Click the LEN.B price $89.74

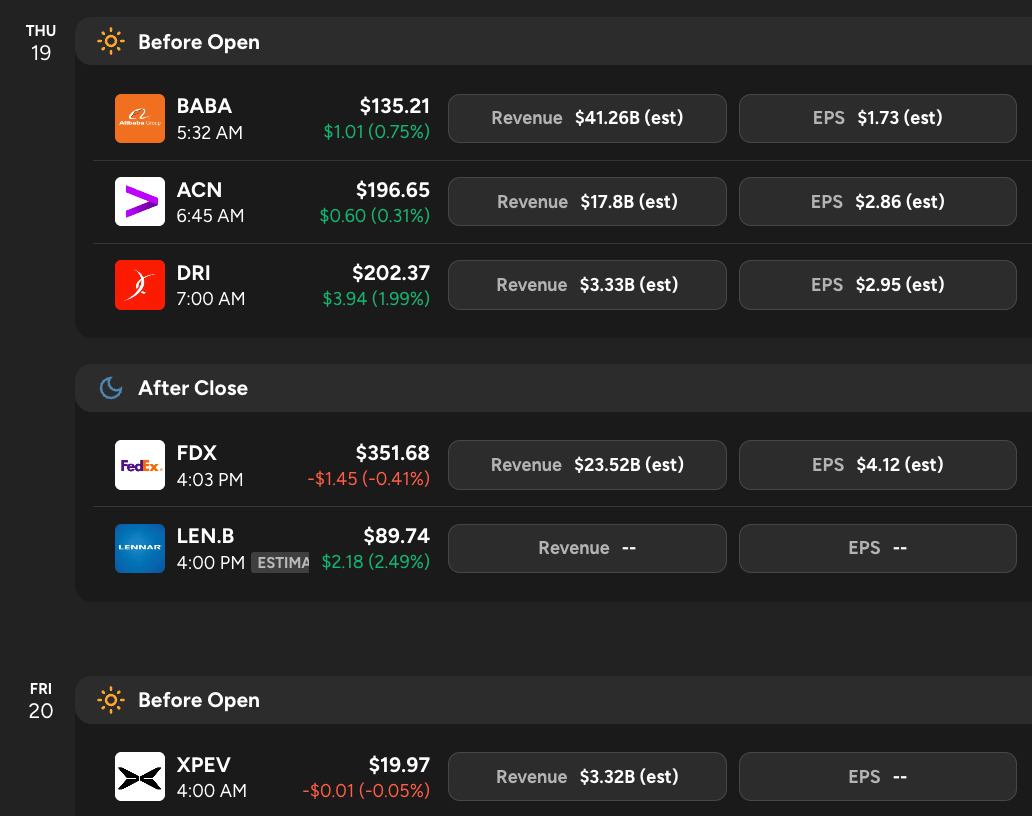tap(396, 536)
